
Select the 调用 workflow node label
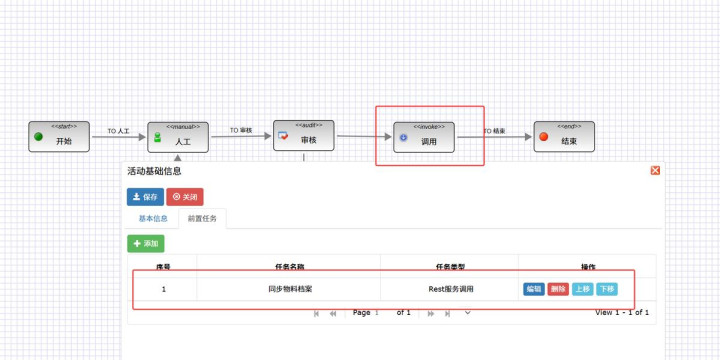click(x=429, y=142)
